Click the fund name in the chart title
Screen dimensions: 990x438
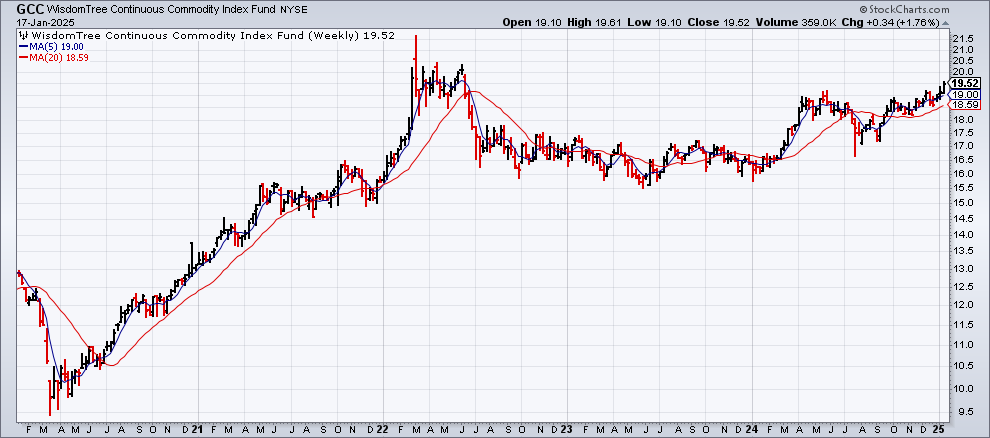click(162, 9)
